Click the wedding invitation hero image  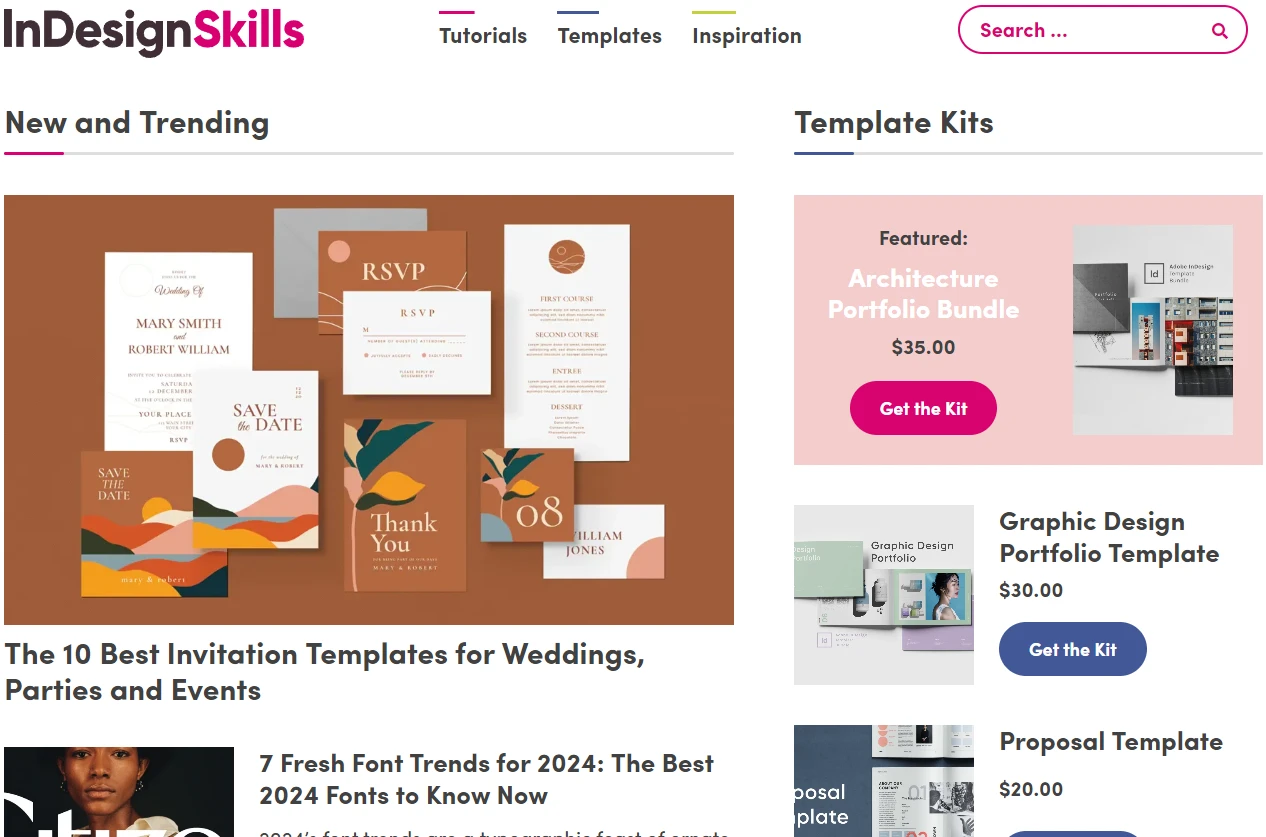click(369, 408)
